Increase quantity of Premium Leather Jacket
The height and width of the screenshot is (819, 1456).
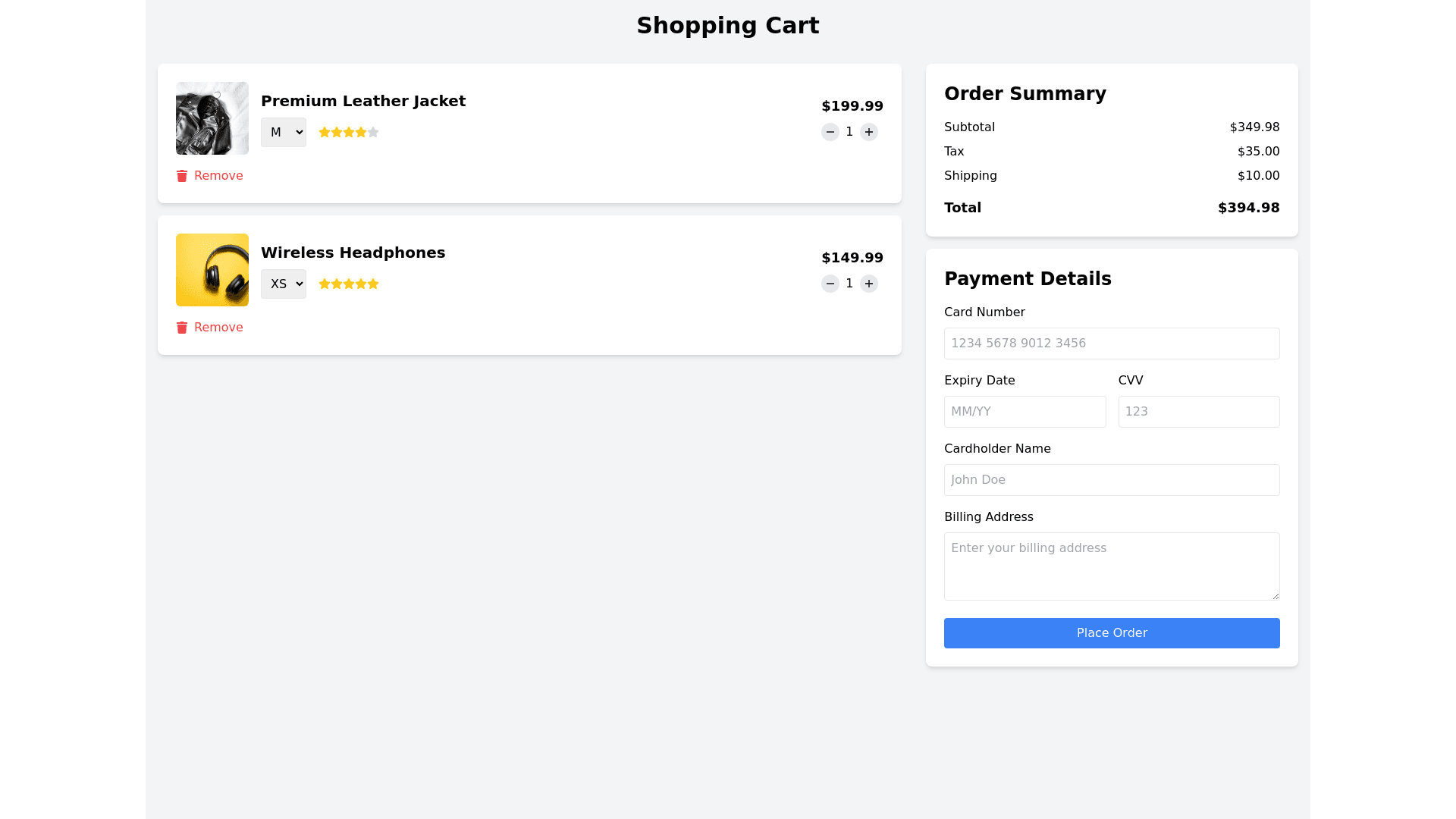tap(869, 132)
